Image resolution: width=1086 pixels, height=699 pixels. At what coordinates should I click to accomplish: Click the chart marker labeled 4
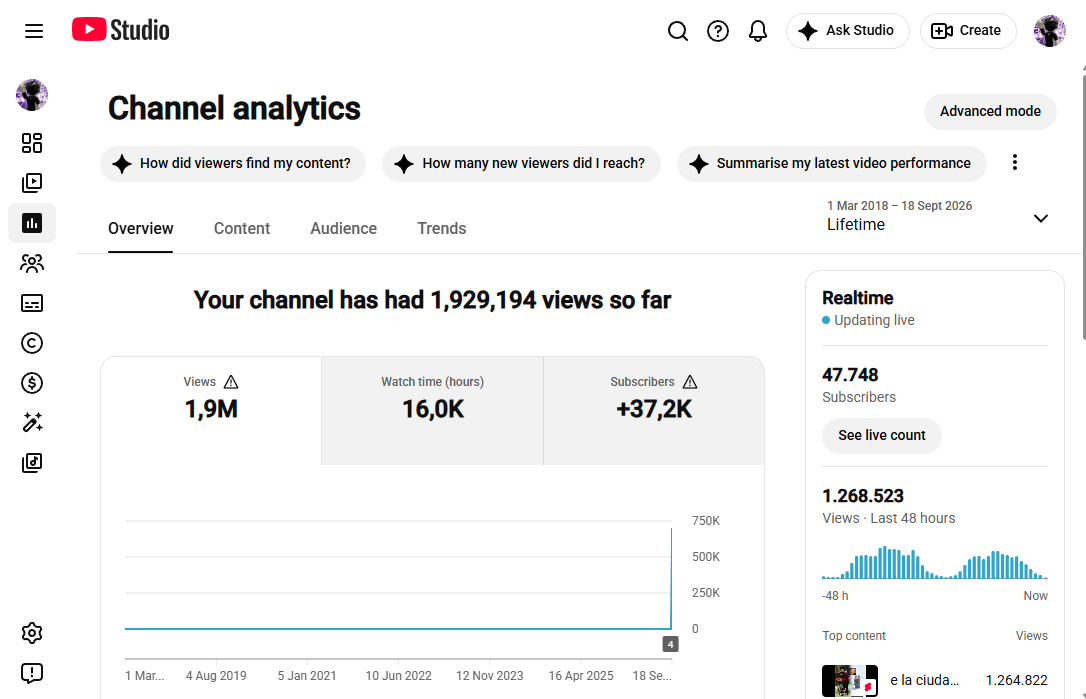click(670, 644)
